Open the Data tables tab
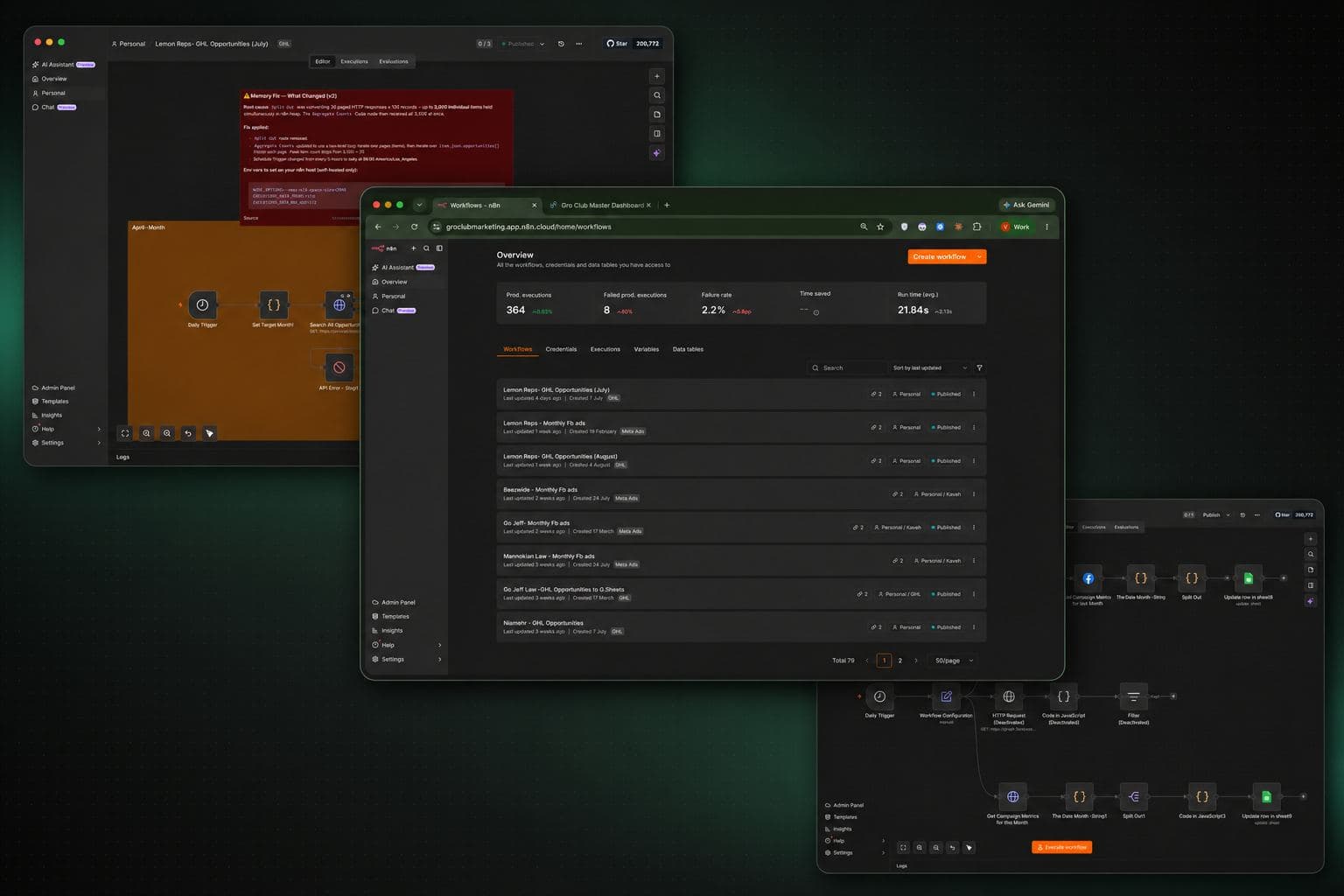The image size is (1344, 896). (x=688, y=349)
